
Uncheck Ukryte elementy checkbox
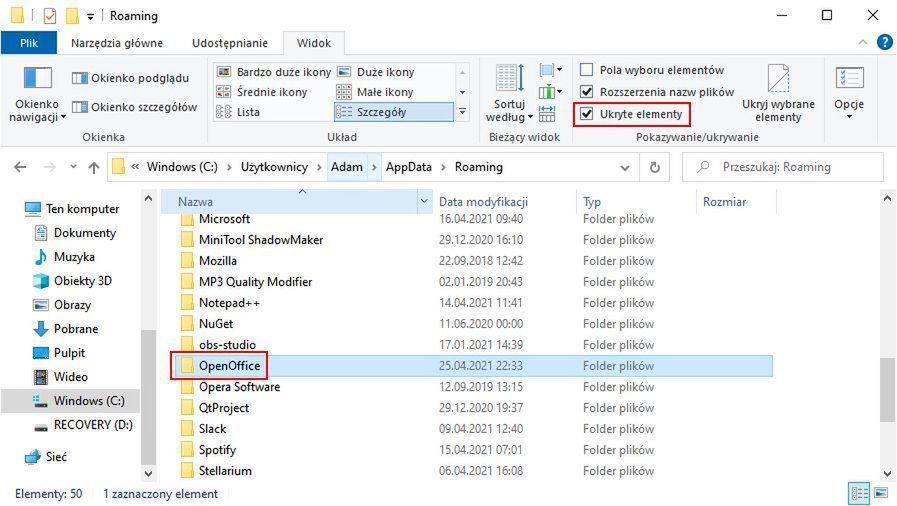pyautogui.click(x=586, y=114)
